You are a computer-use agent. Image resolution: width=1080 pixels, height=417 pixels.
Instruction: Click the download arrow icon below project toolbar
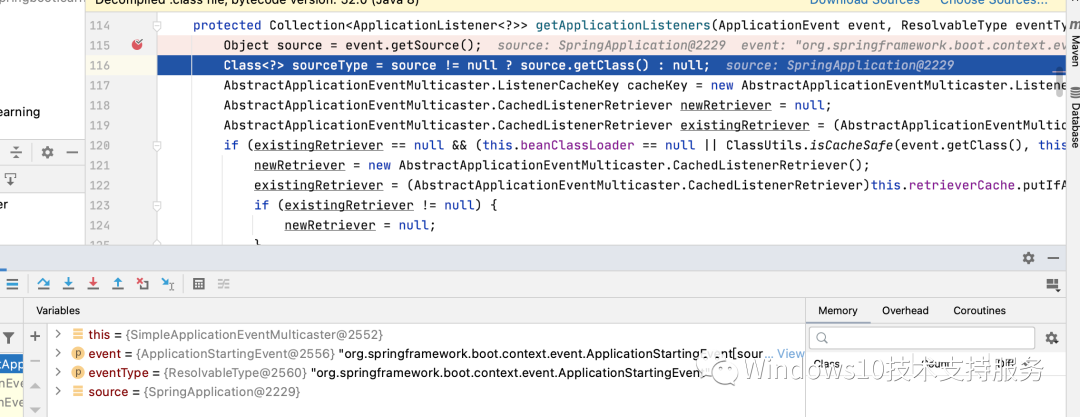10,179
